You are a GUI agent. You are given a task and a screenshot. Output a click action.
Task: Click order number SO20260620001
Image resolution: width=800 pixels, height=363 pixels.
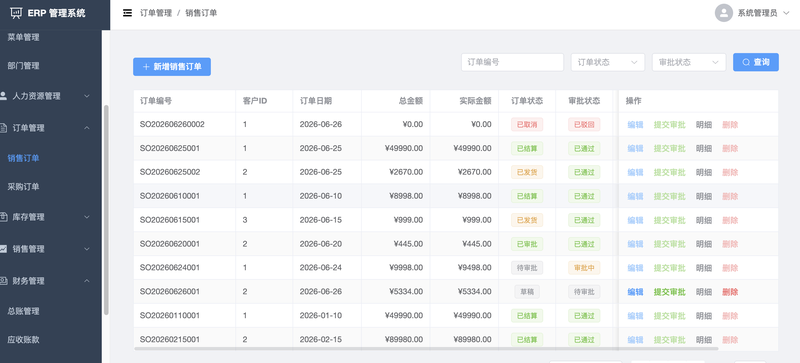click(x=170, y=244)
